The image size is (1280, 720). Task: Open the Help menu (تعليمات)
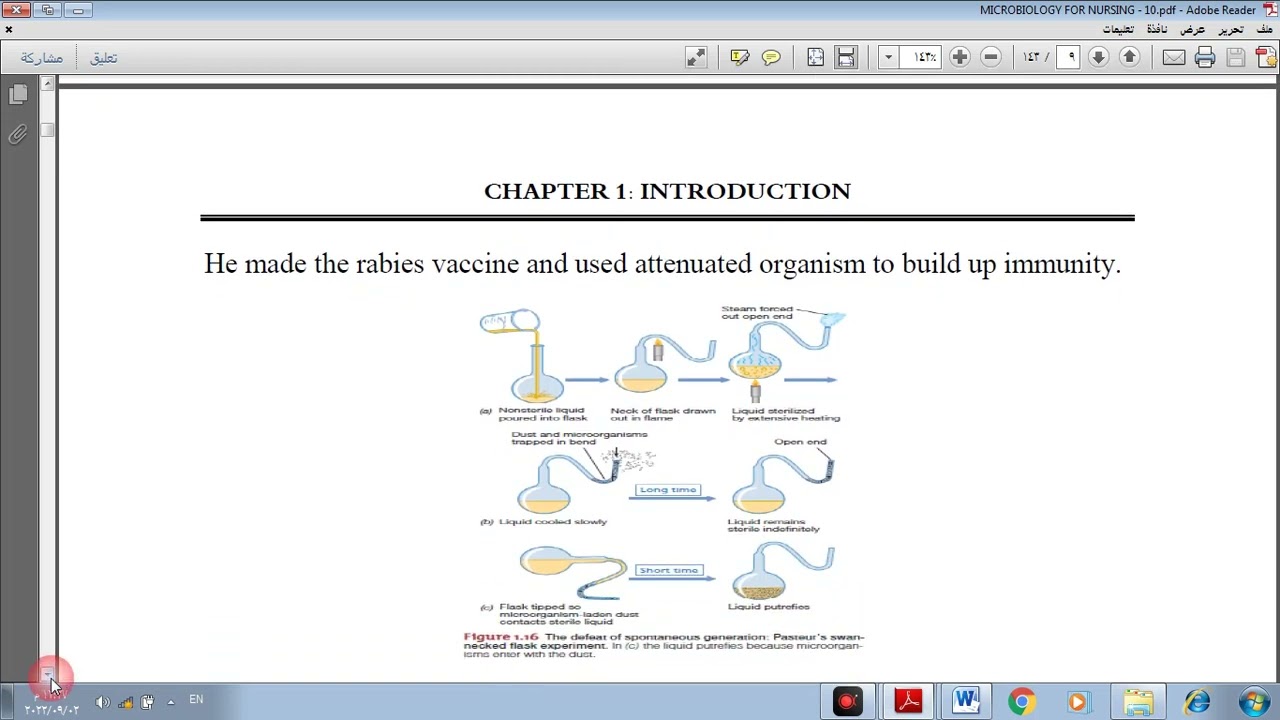(x=1117, y=29)
